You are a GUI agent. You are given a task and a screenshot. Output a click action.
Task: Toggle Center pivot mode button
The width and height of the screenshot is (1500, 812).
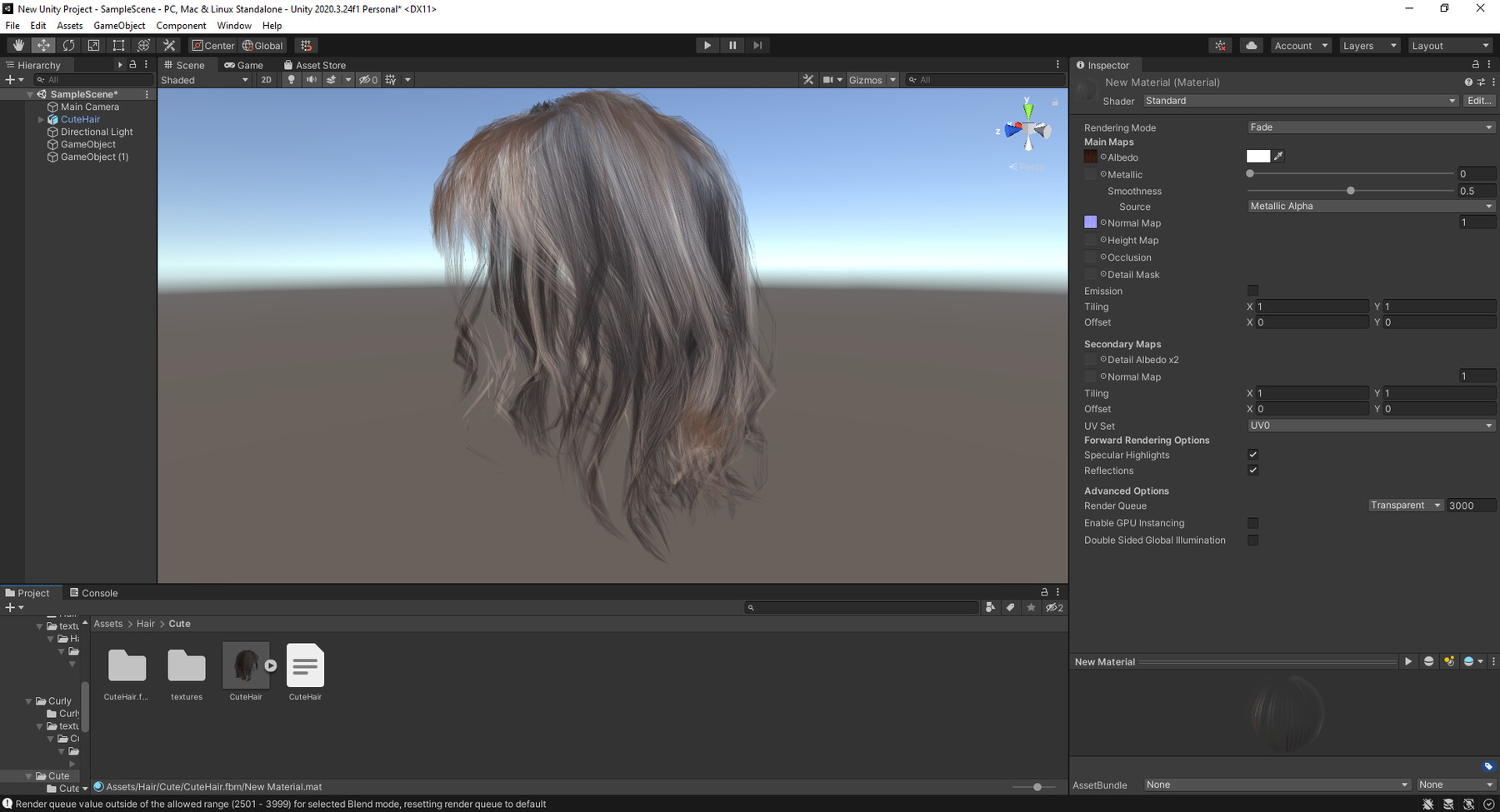(x=213, y=46)
